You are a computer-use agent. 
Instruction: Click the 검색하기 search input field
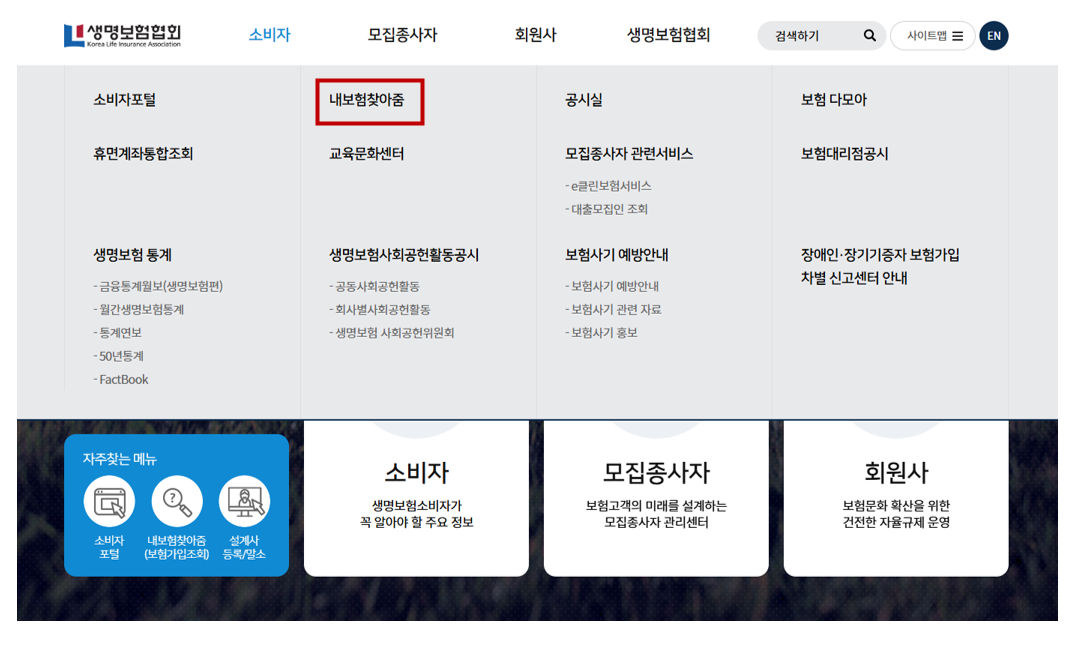click(810, 36)
